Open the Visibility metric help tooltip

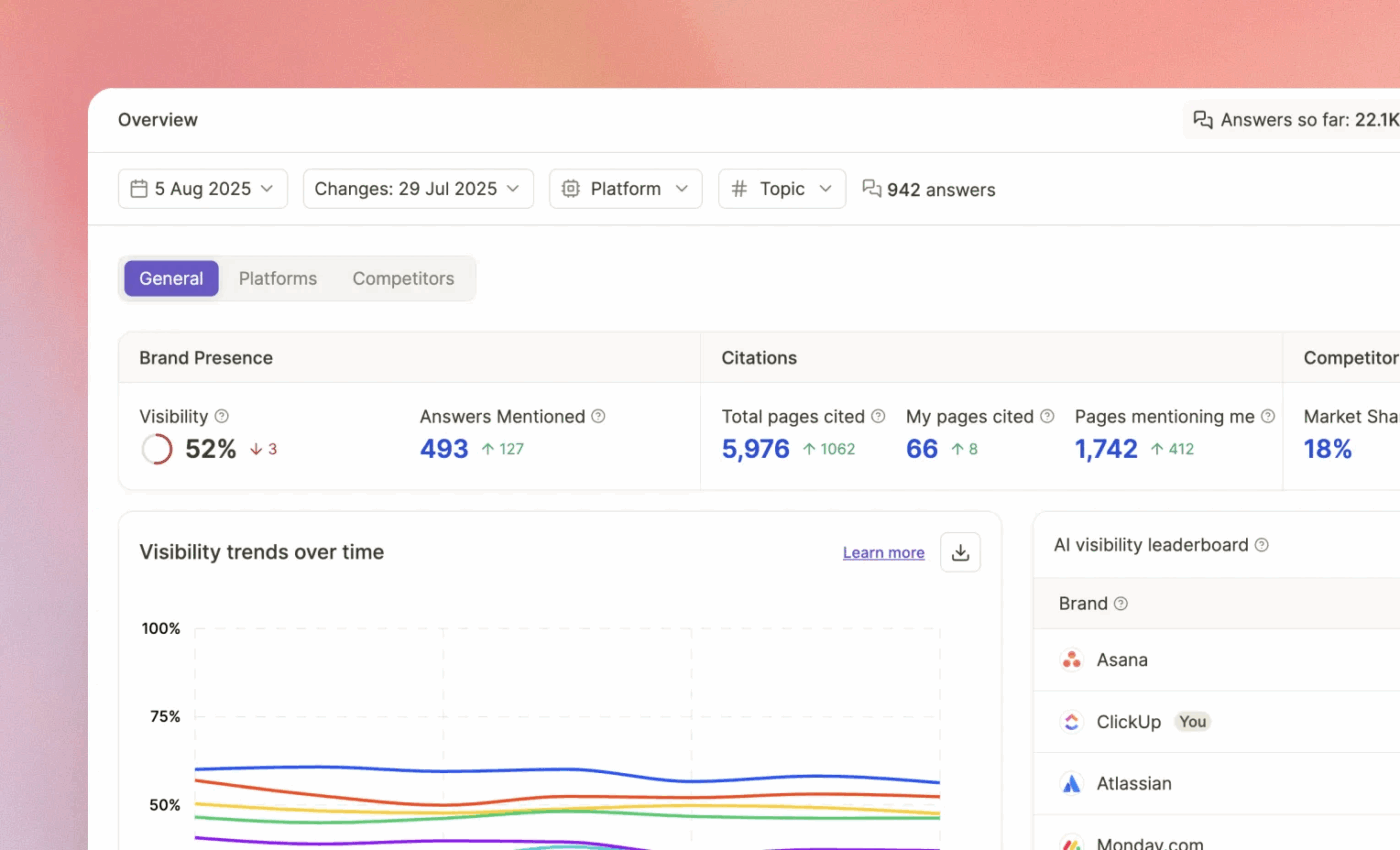click(x=222, y=416)
